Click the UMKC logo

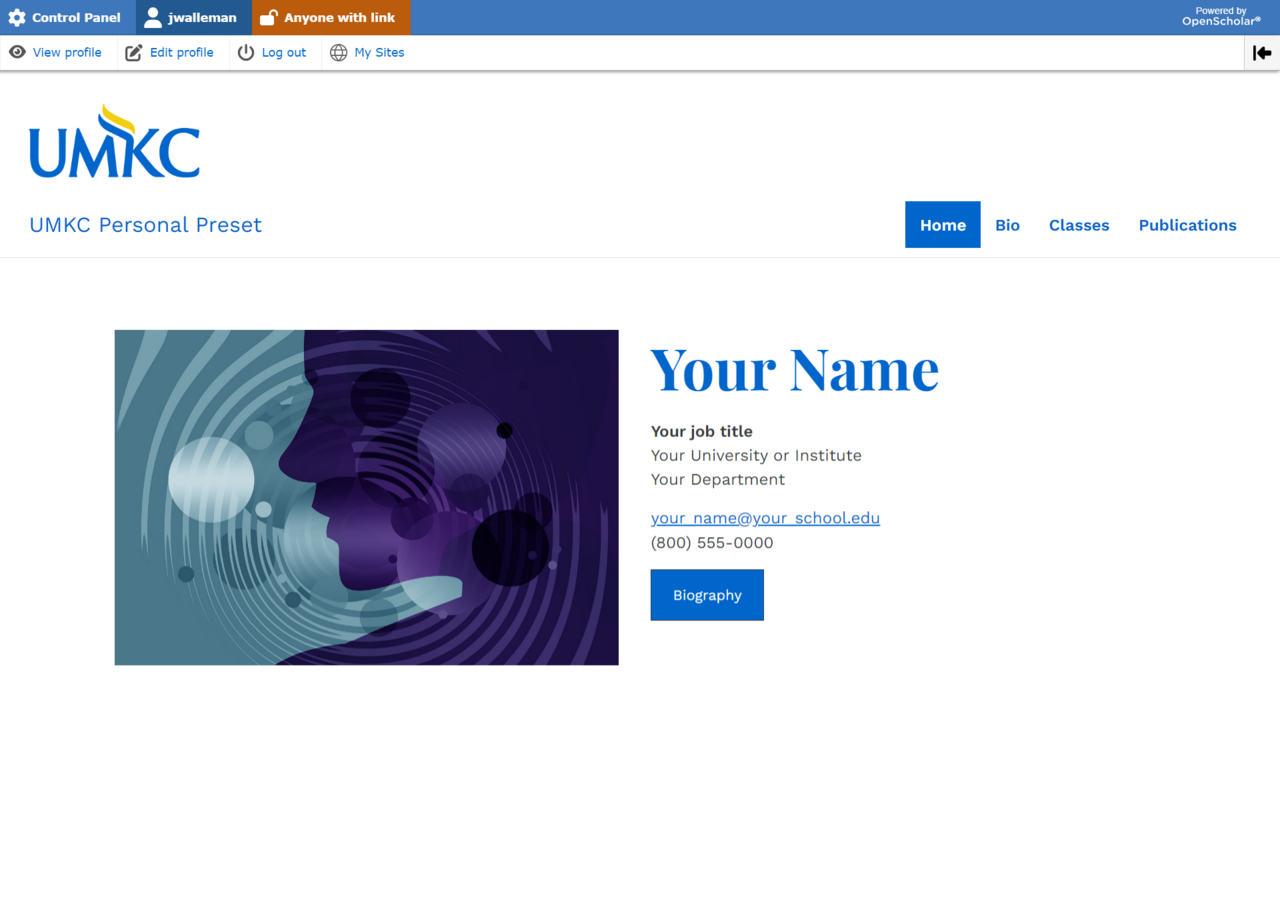point(115,142)
